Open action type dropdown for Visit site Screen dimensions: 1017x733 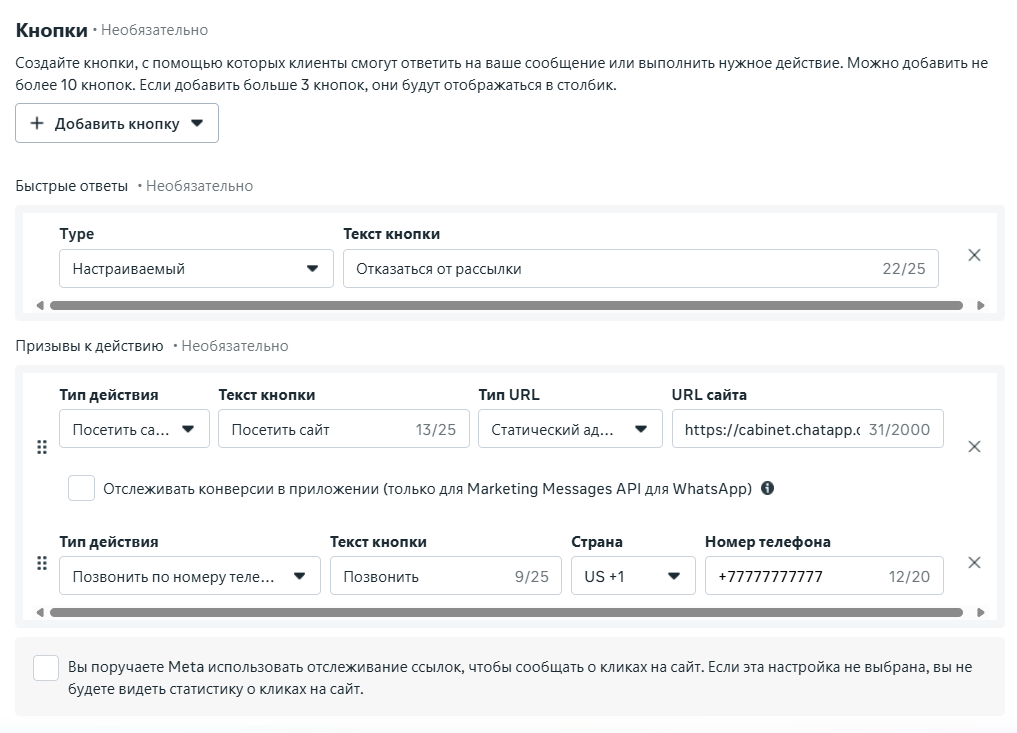pos(134,430)
